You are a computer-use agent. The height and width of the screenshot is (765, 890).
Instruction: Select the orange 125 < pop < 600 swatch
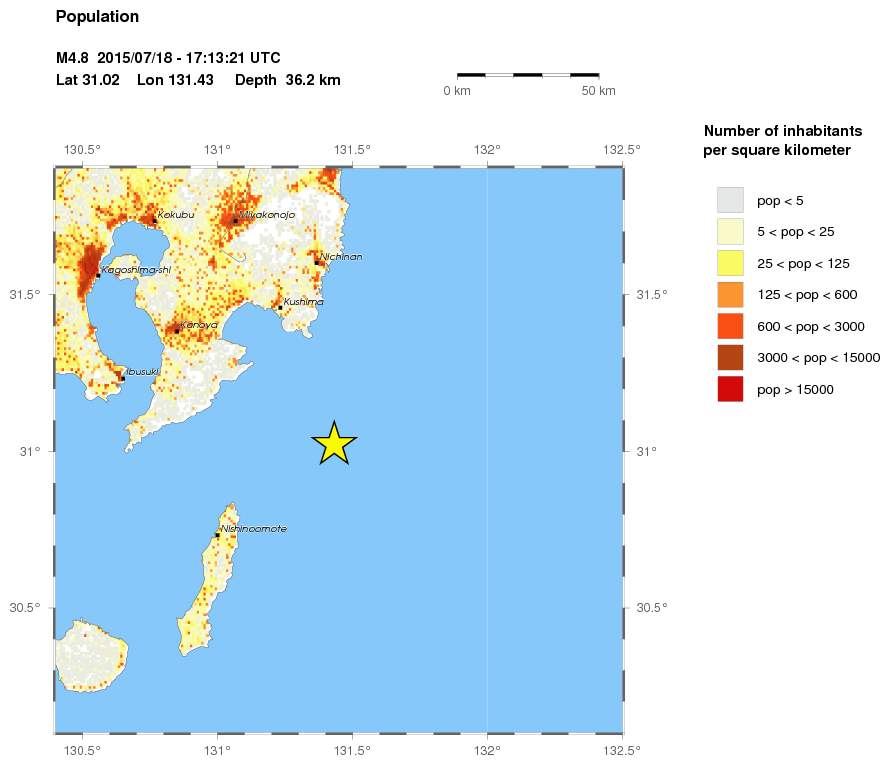(730, 295)
